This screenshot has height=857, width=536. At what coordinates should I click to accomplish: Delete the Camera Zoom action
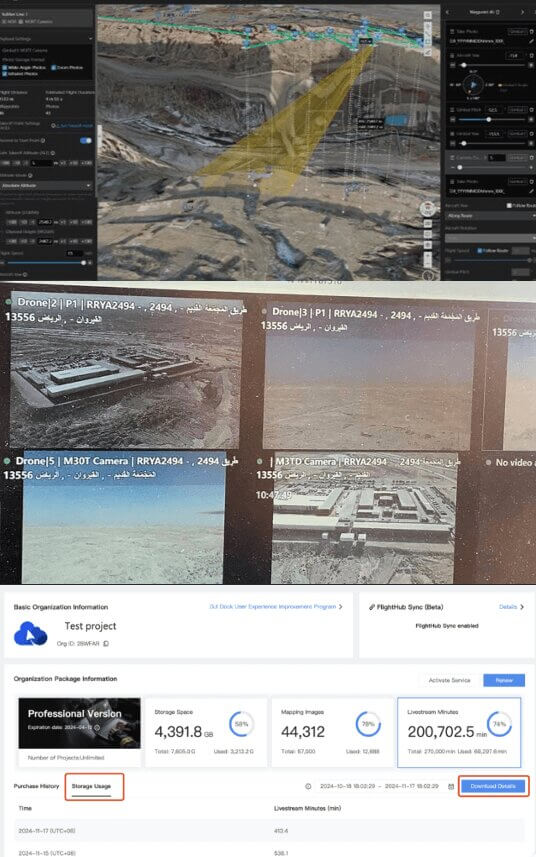pos(532,157)
